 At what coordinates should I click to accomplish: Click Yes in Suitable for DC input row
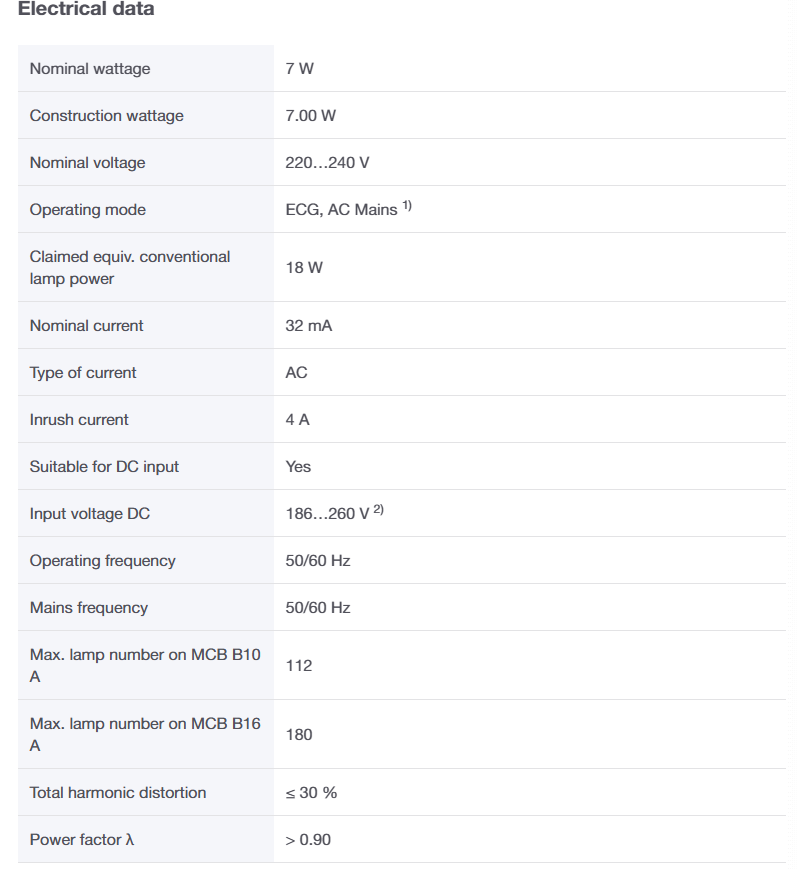pyautogui.click(x=298, y=467)
